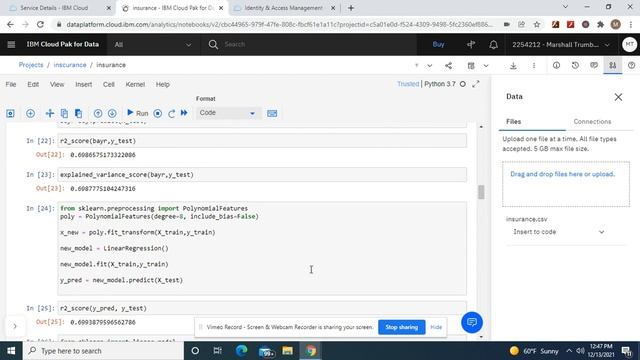
Task: Open the All category dropdown
Action: tap(152, 44)
